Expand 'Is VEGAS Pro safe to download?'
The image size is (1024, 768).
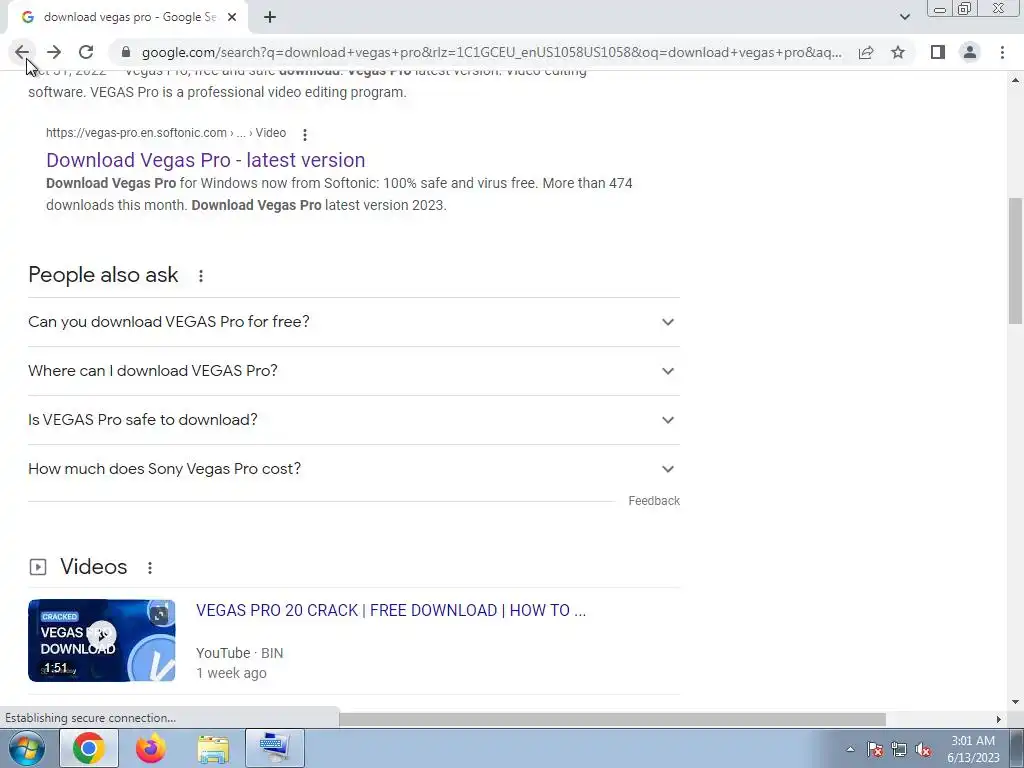click(354, 420)
